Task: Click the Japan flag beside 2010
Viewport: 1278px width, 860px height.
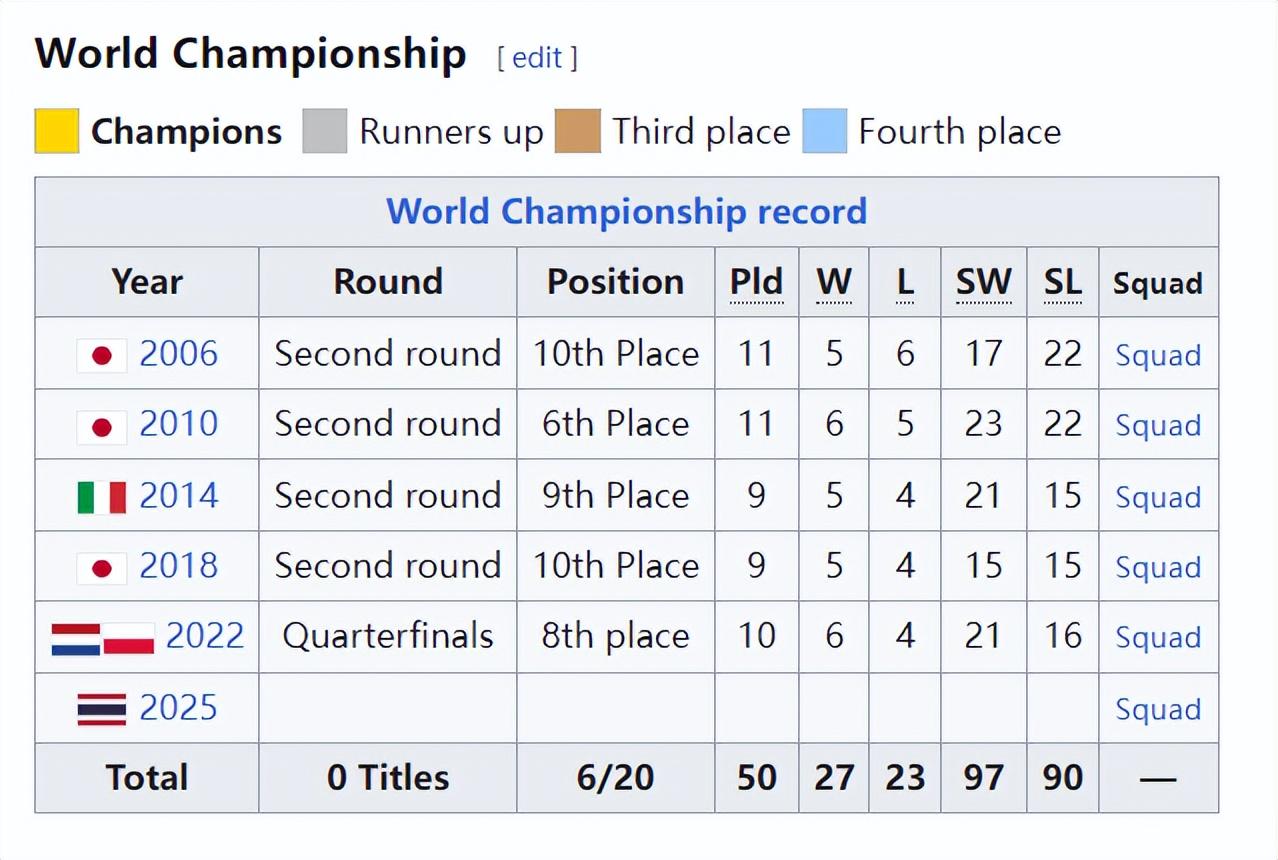Action: pyautogui.click(x=101, y=426)
